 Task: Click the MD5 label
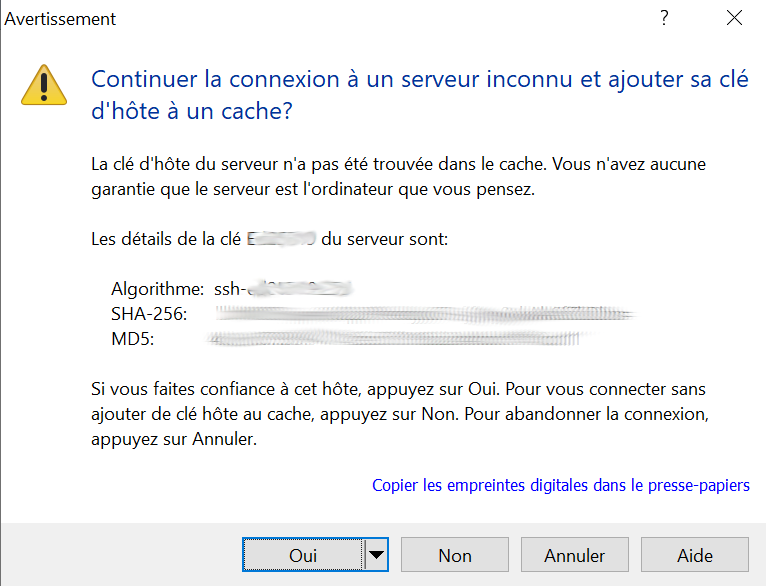132,339
